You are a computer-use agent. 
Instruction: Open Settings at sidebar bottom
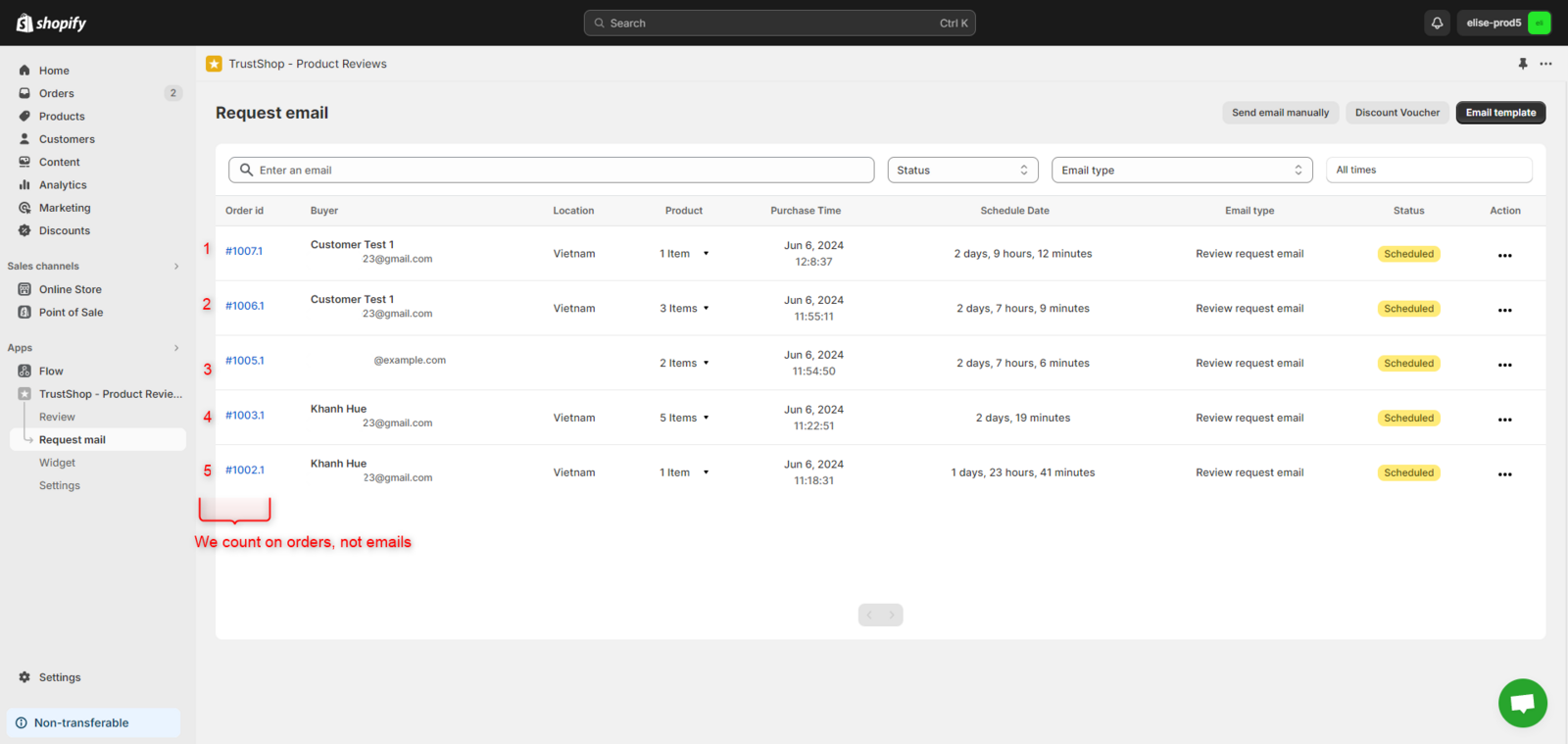(59, 677)
